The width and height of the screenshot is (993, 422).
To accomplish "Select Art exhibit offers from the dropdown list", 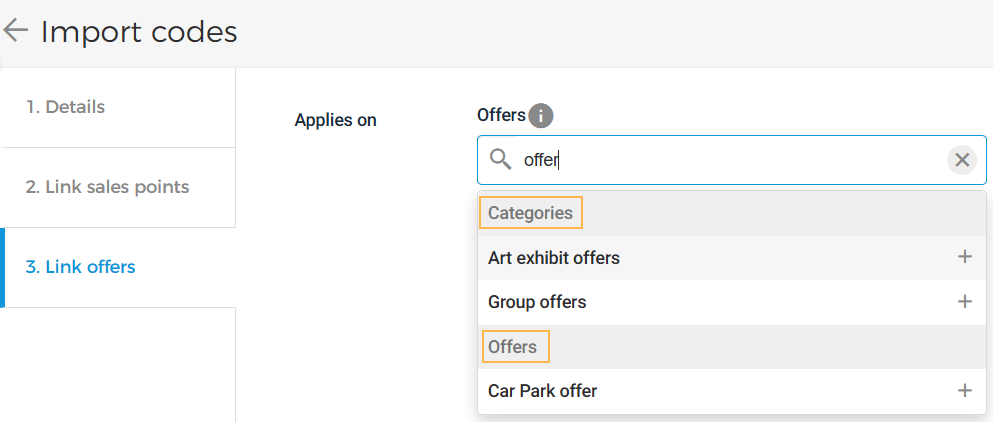I will click(x=554, y=258).
